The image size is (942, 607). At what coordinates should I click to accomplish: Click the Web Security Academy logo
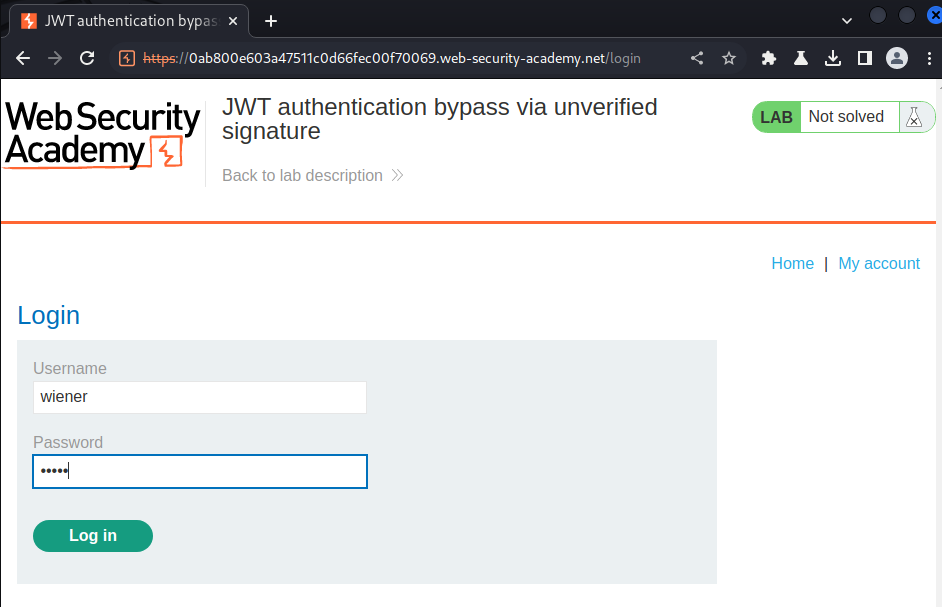click(x=102, y=134)
